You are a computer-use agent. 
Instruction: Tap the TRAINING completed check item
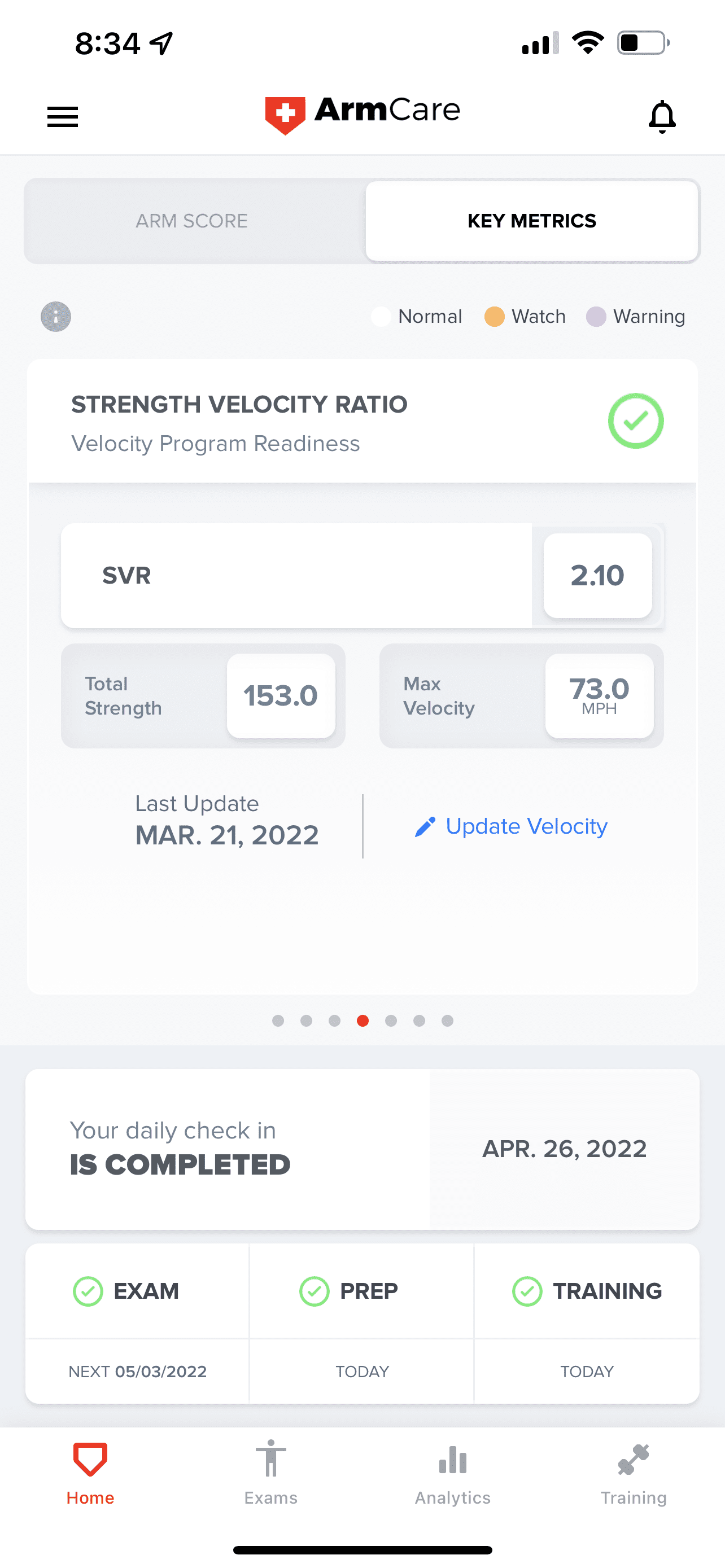coord(587,1291)
